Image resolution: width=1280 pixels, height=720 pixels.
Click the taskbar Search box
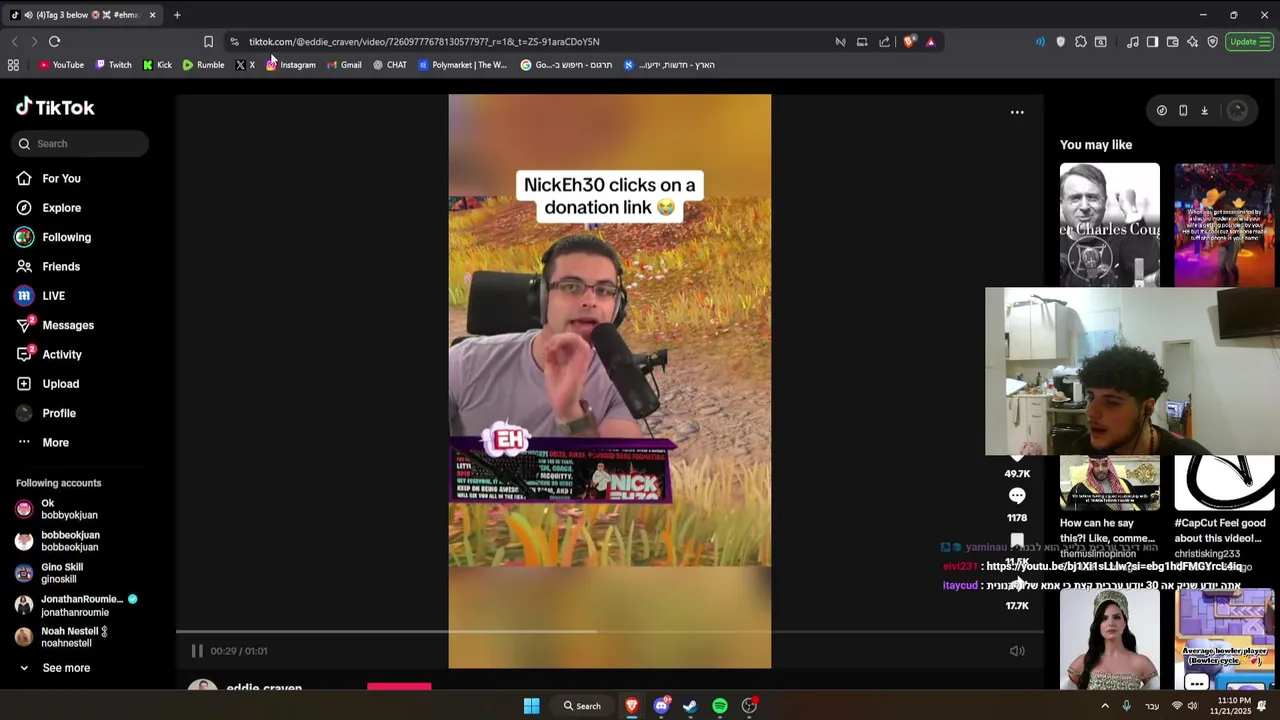point(582,706)
